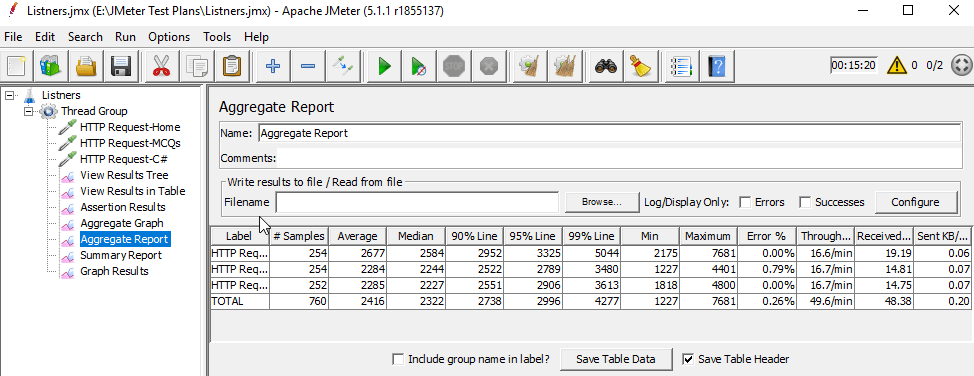Collapse the Thread Group node
The image size is (974, 376).
click(x=28, y=112)
